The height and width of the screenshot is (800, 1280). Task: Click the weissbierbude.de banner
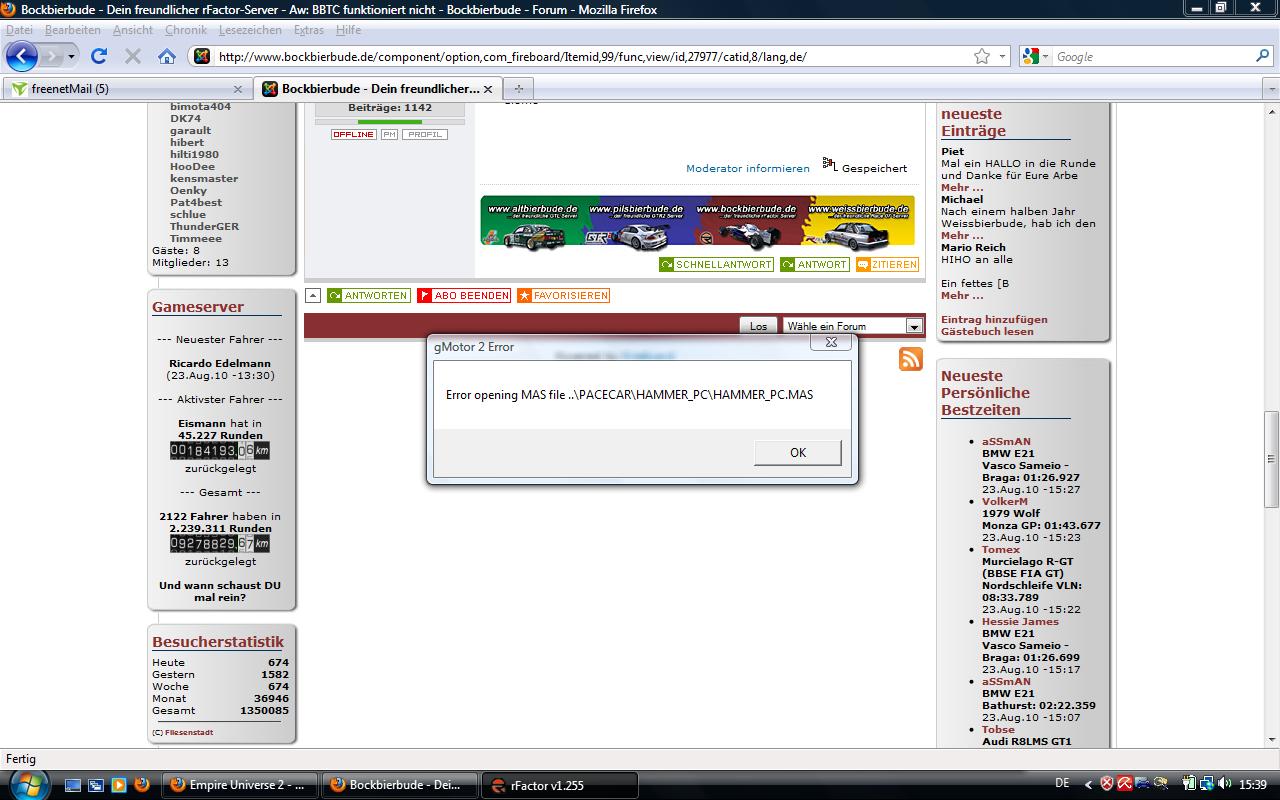click(x=859, y=221)
